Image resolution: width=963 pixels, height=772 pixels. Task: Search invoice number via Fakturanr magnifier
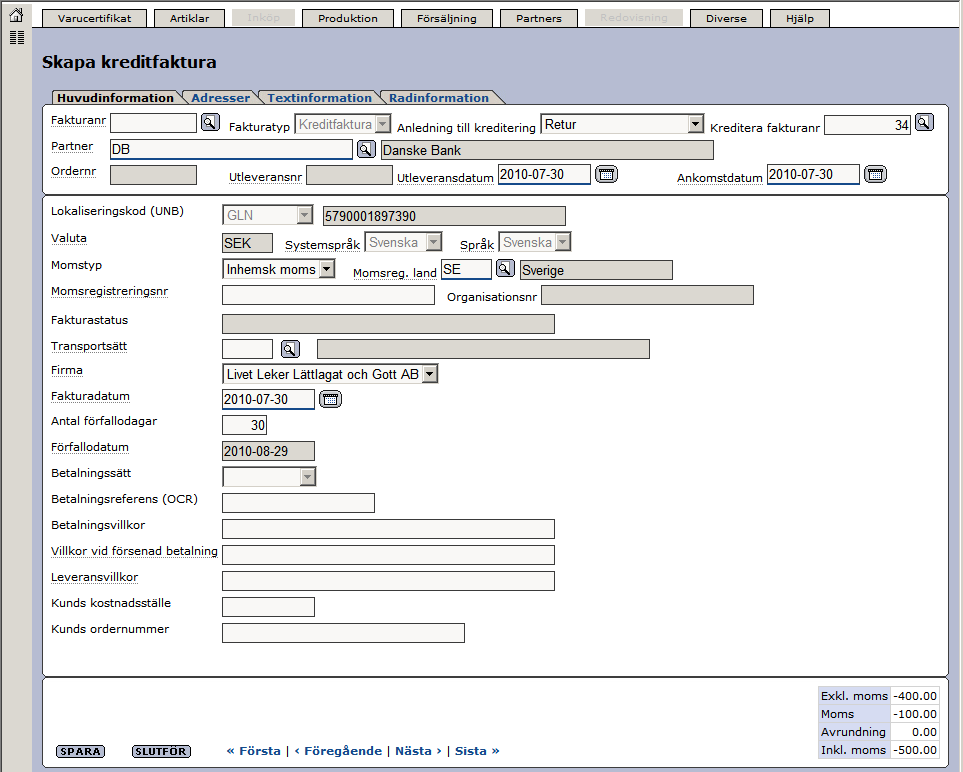tap(210, 122)
